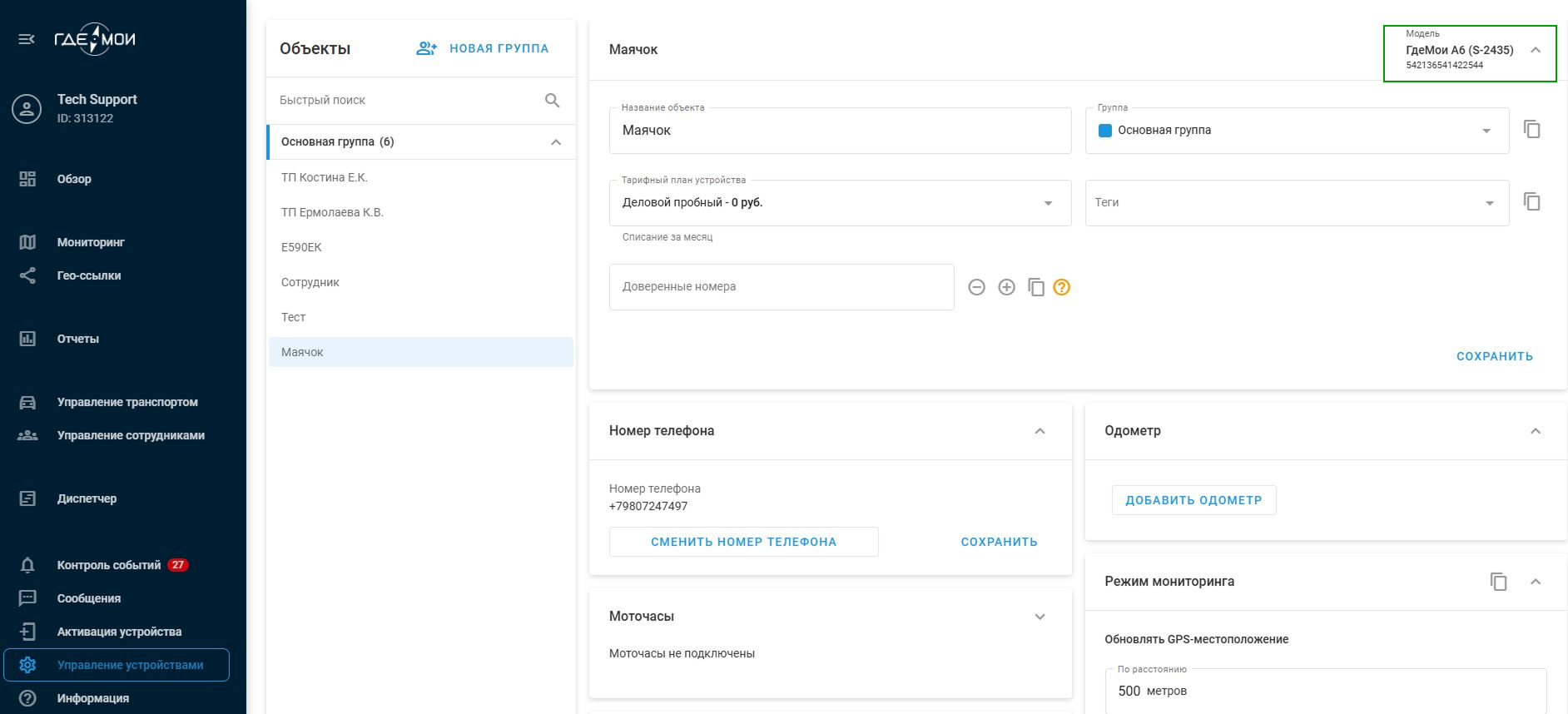Click the copy icon next to Группа field
The height and width of the screenshot is (714, 1568).
pos(1531,130)
